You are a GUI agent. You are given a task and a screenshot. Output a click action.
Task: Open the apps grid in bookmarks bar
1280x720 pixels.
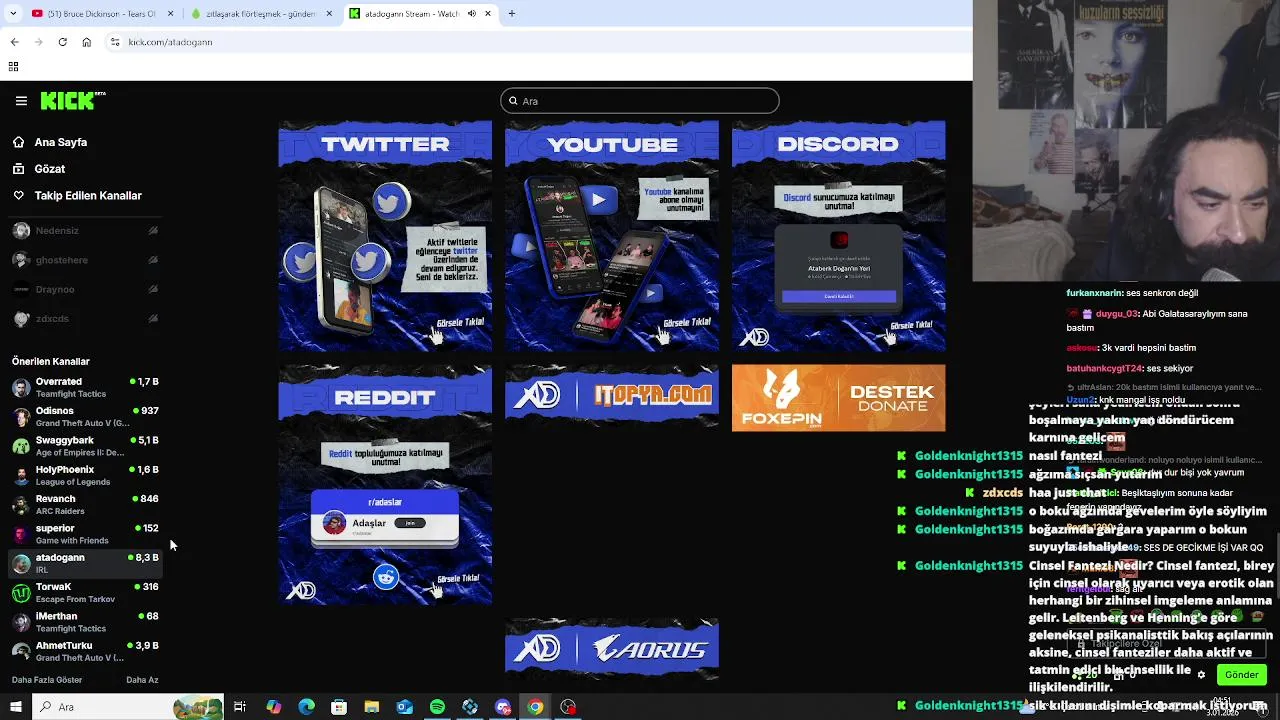click(13, 67)
